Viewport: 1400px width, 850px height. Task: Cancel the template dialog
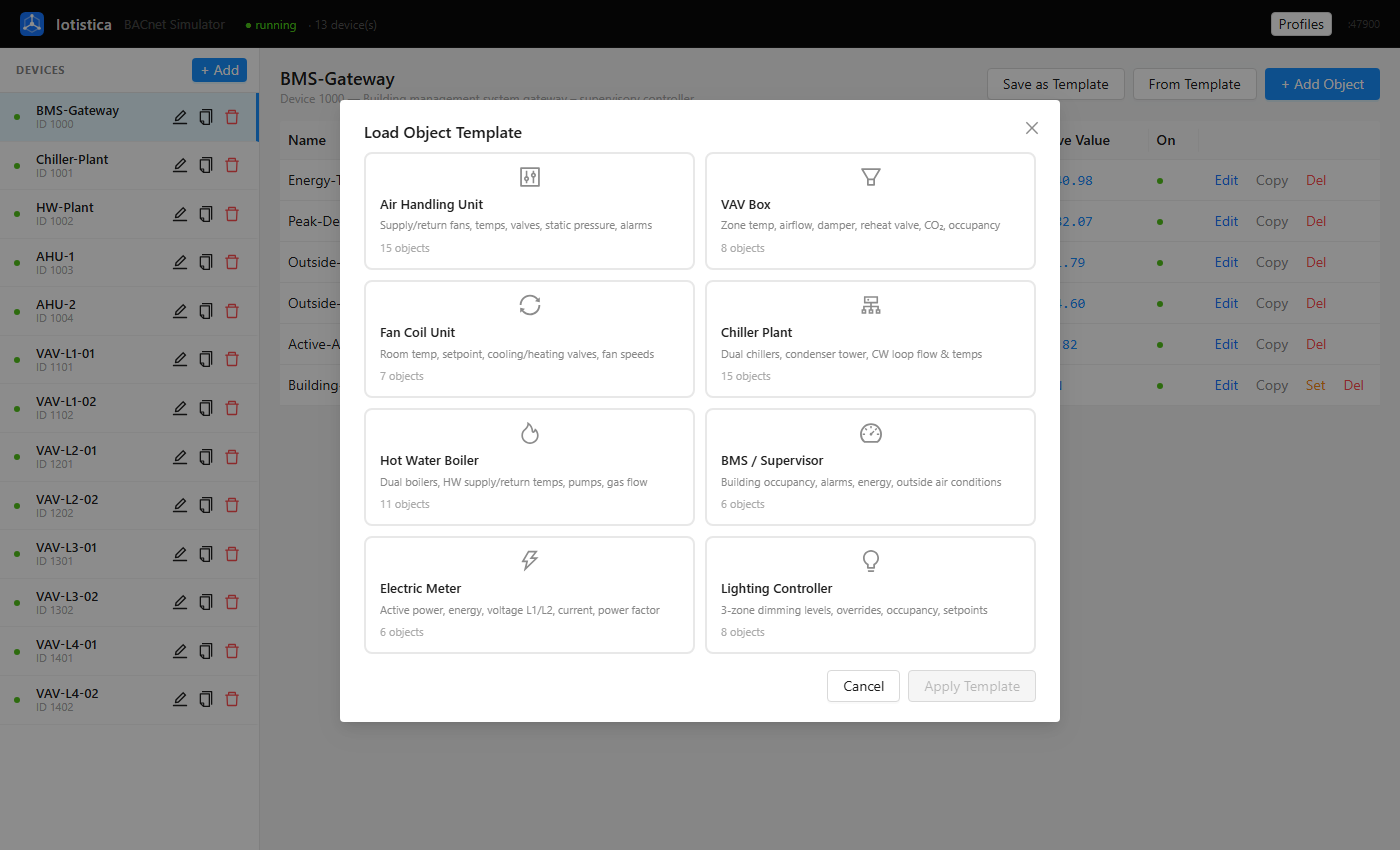863,686
